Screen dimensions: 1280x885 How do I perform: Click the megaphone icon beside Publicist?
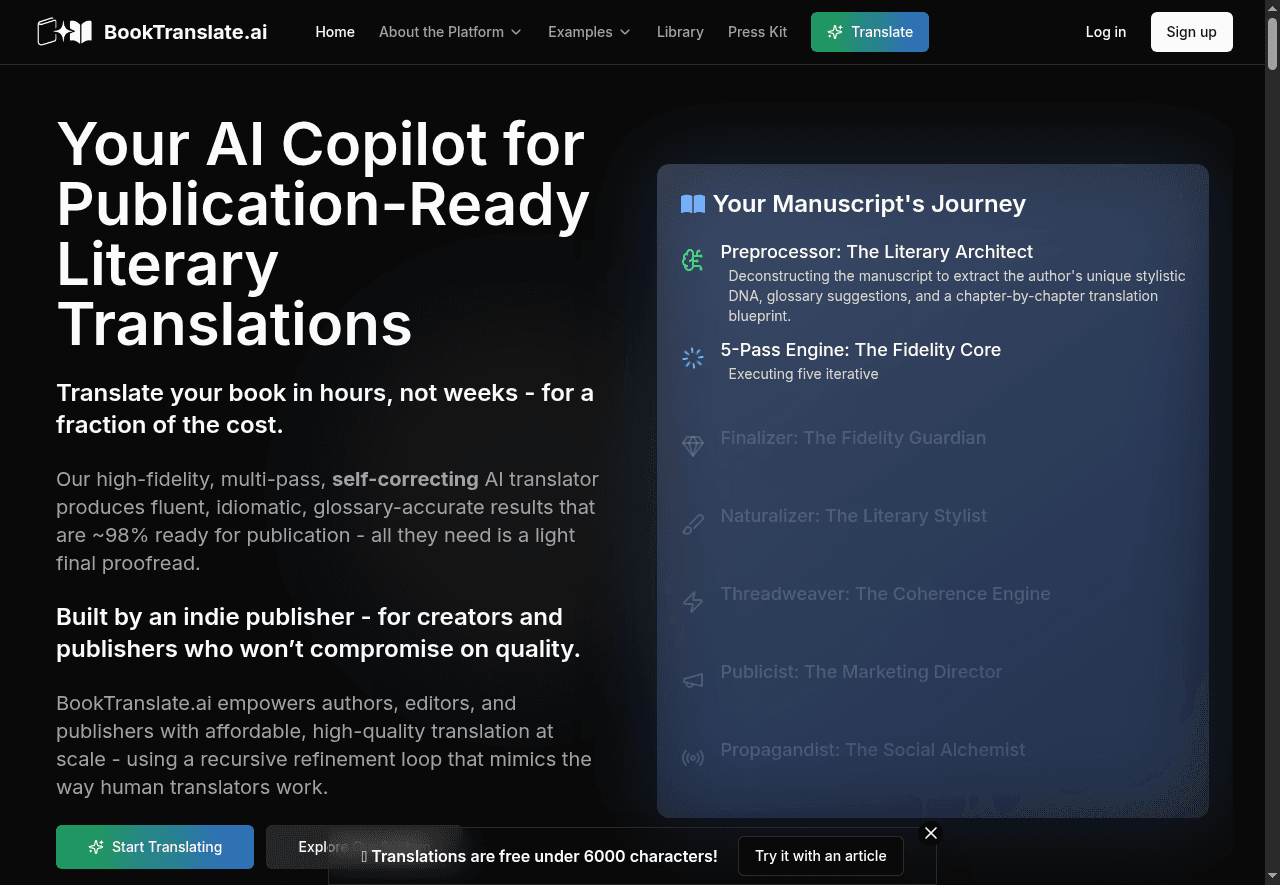tap(692, 680)
